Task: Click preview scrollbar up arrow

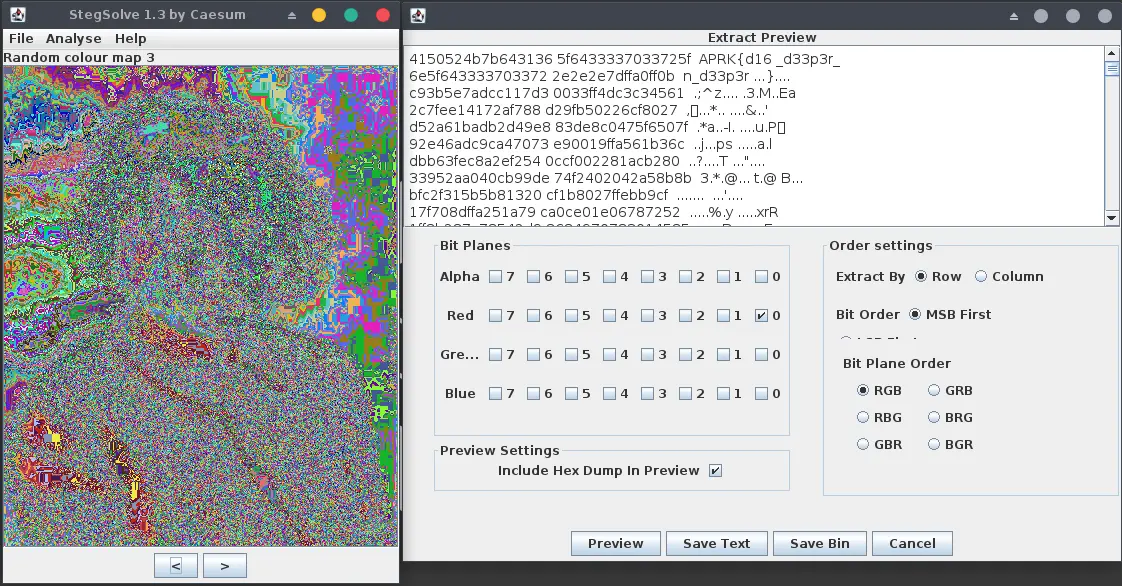Action: click(1111, 53)
